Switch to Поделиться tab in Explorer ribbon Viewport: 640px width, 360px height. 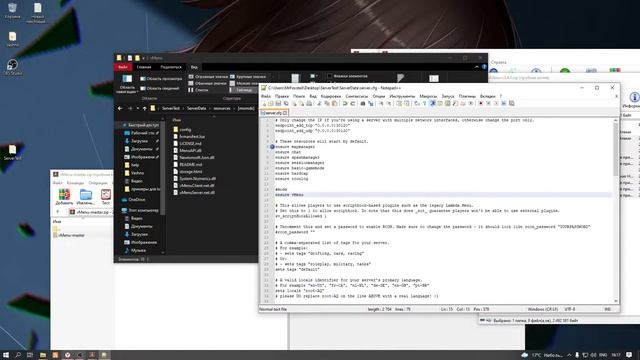[171, 67]
